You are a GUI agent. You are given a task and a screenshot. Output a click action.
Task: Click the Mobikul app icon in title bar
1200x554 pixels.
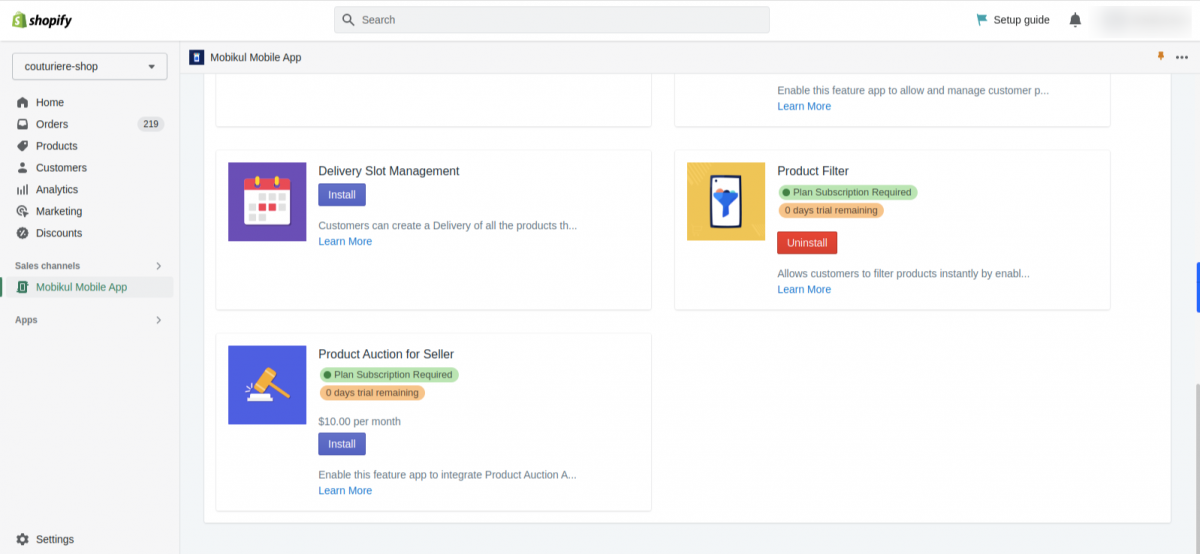(x=197, y=57)
